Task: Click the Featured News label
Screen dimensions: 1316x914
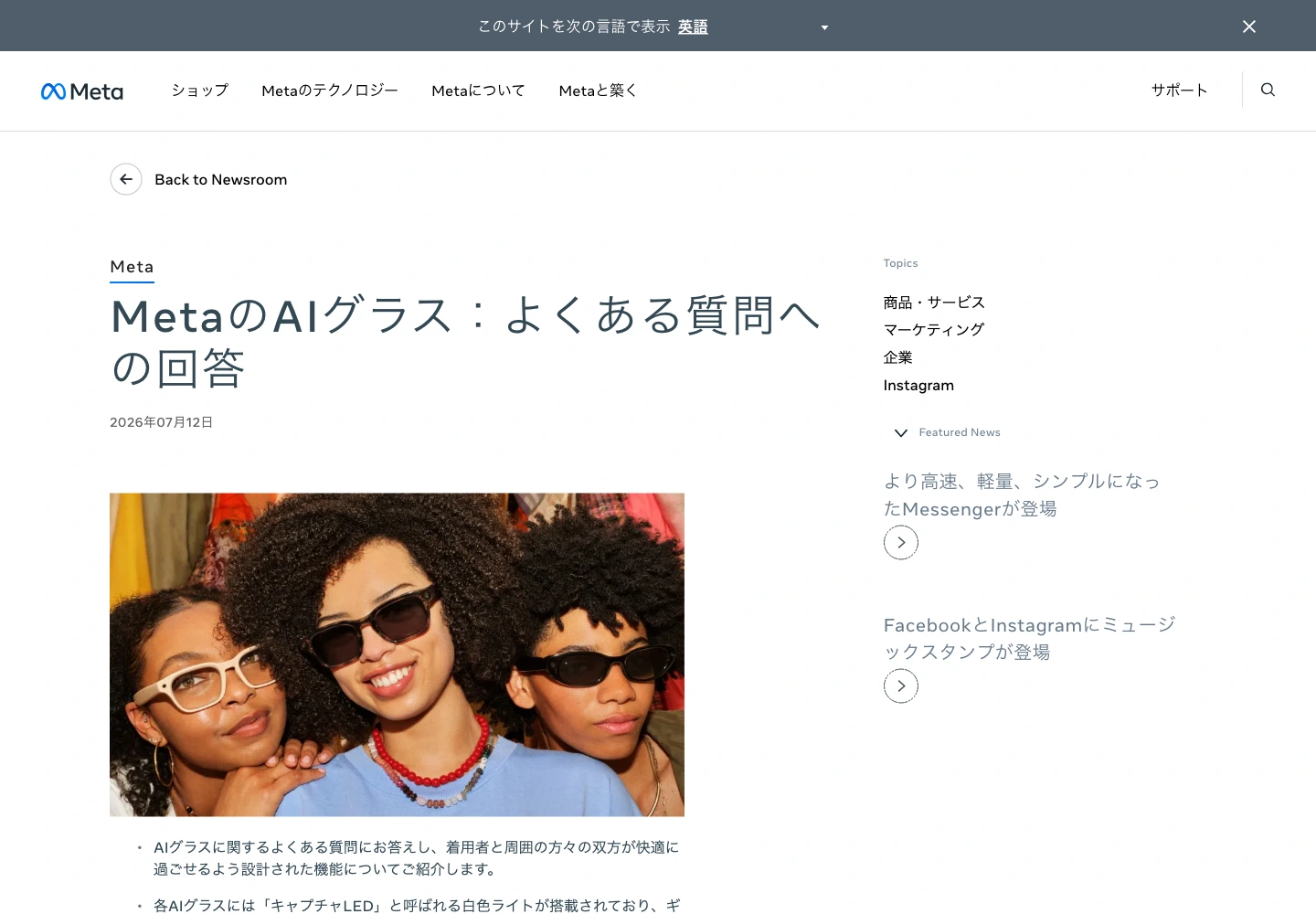Action: [960, 432]
